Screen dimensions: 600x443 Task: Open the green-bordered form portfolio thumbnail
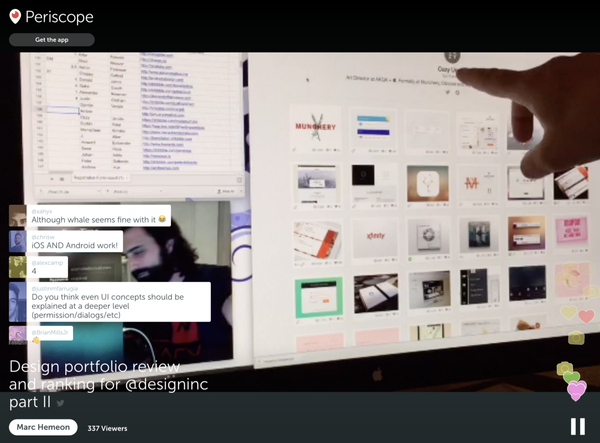click(319, 298)
